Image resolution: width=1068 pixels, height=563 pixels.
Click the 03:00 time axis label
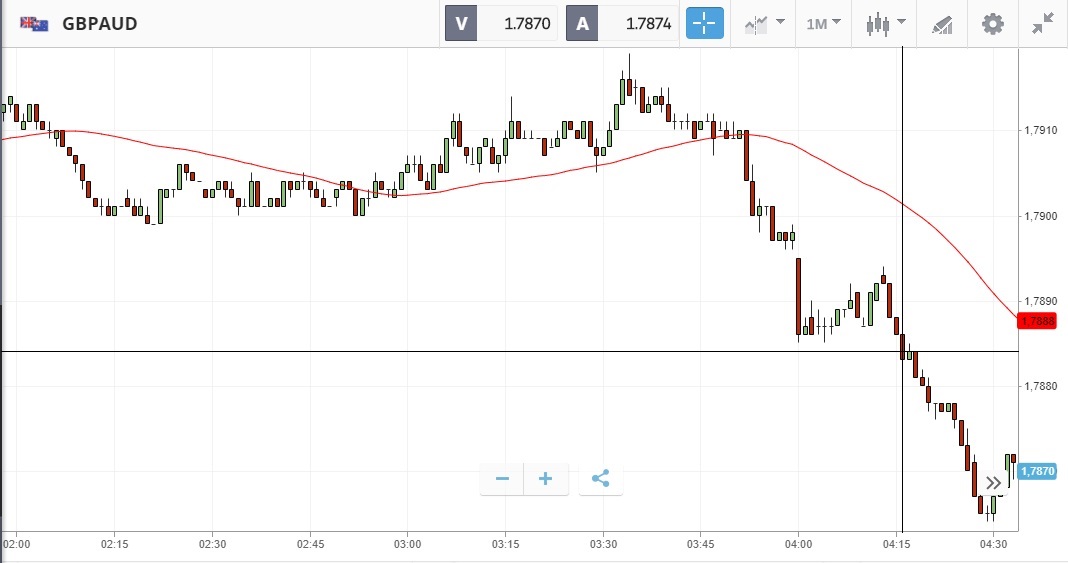(407, 544)
